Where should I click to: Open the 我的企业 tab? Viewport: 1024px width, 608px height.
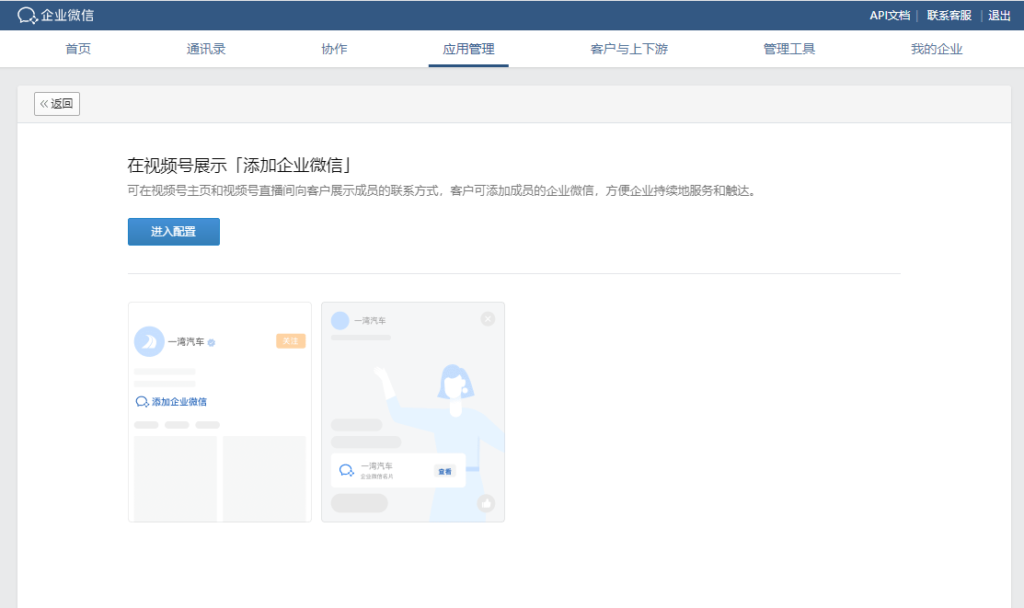[x=936, y=49]
